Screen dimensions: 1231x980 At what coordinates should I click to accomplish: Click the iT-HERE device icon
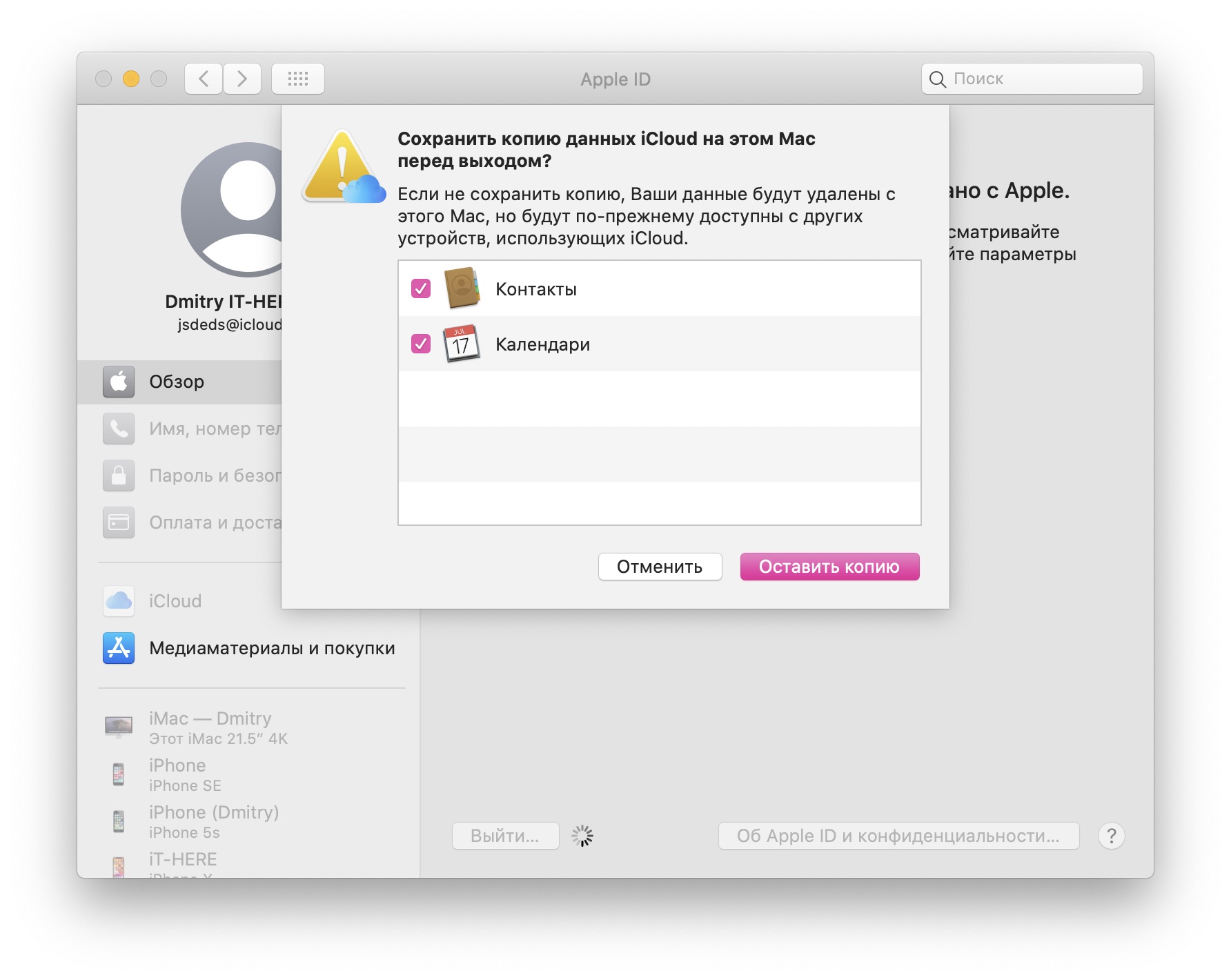coord(119,867)
